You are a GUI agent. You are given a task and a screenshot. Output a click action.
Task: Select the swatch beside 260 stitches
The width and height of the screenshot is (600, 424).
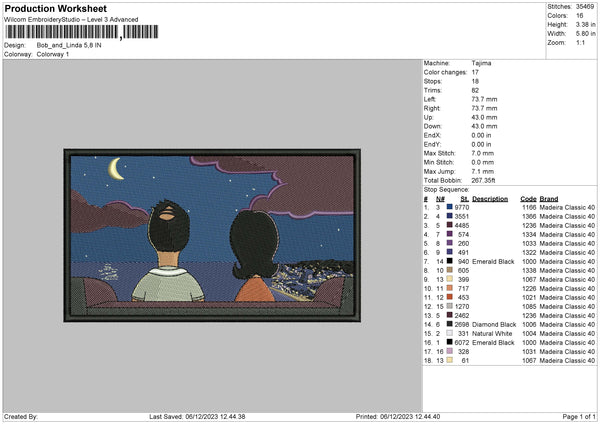(x=449, y=243)
